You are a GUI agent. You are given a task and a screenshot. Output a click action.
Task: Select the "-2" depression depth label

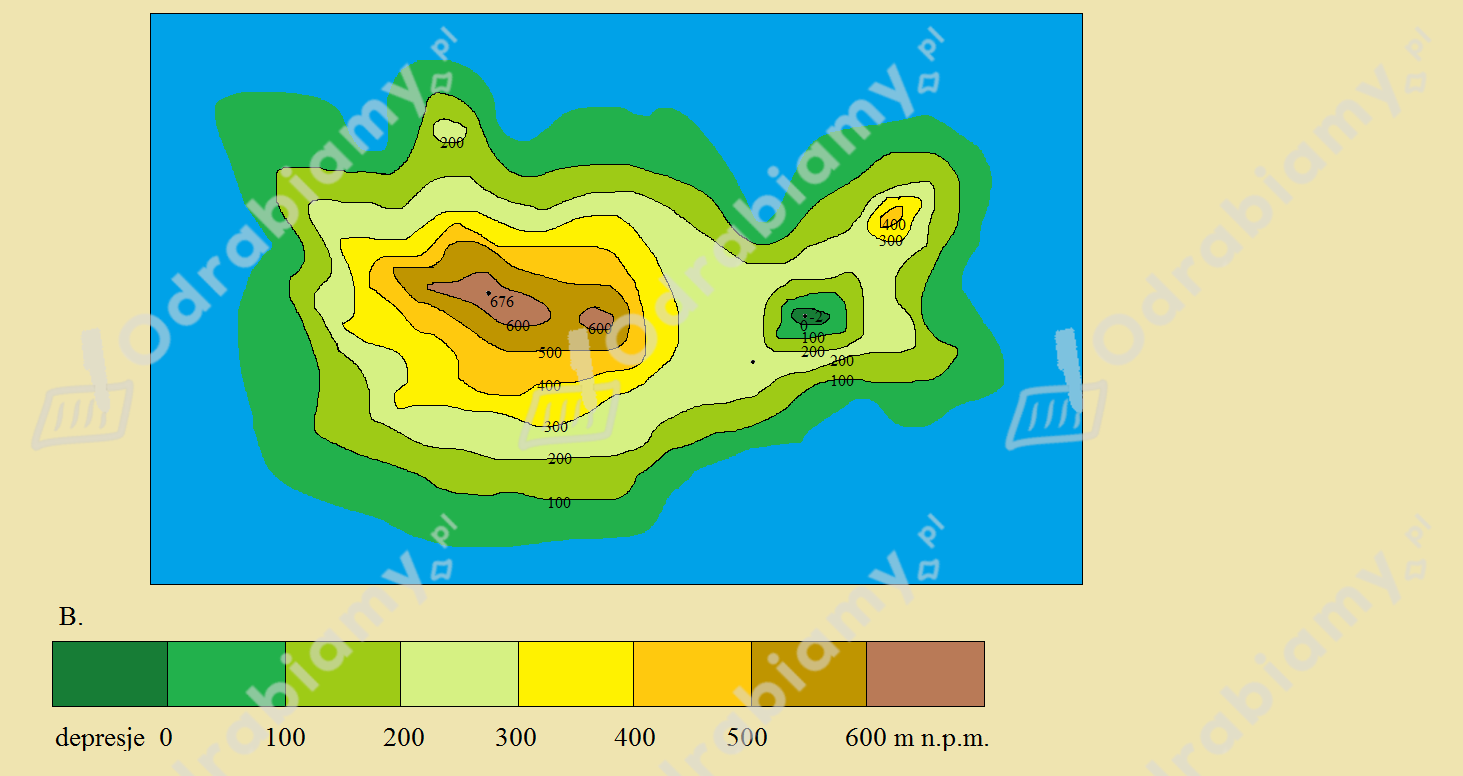click(815, 318)
